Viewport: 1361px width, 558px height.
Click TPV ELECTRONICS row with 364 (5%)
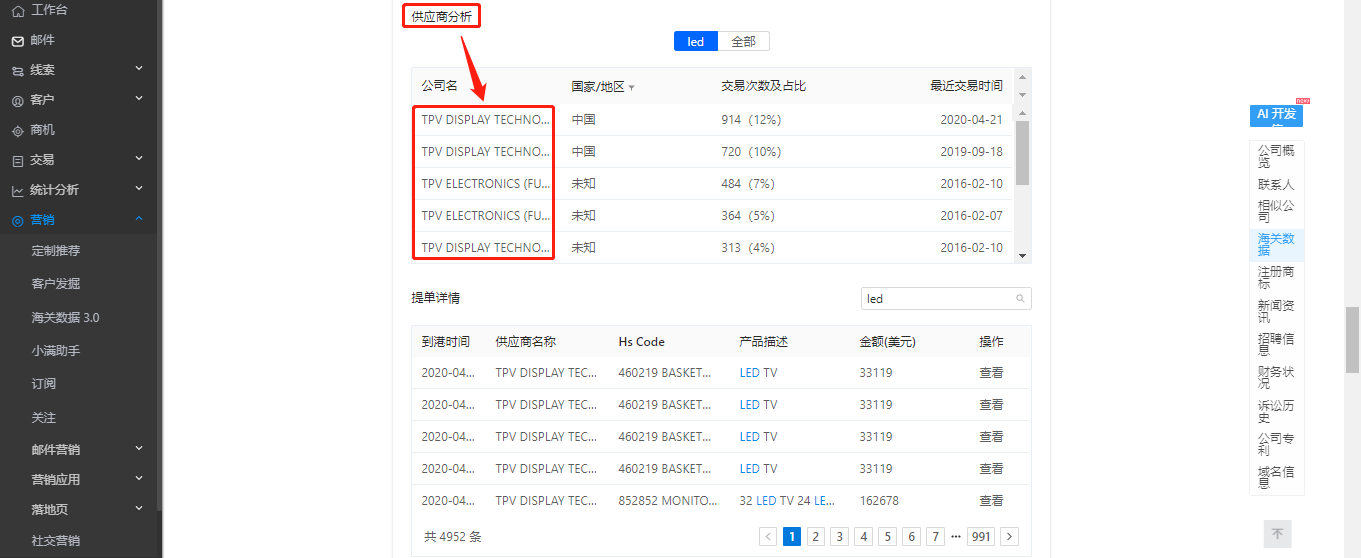coord(713,216)
